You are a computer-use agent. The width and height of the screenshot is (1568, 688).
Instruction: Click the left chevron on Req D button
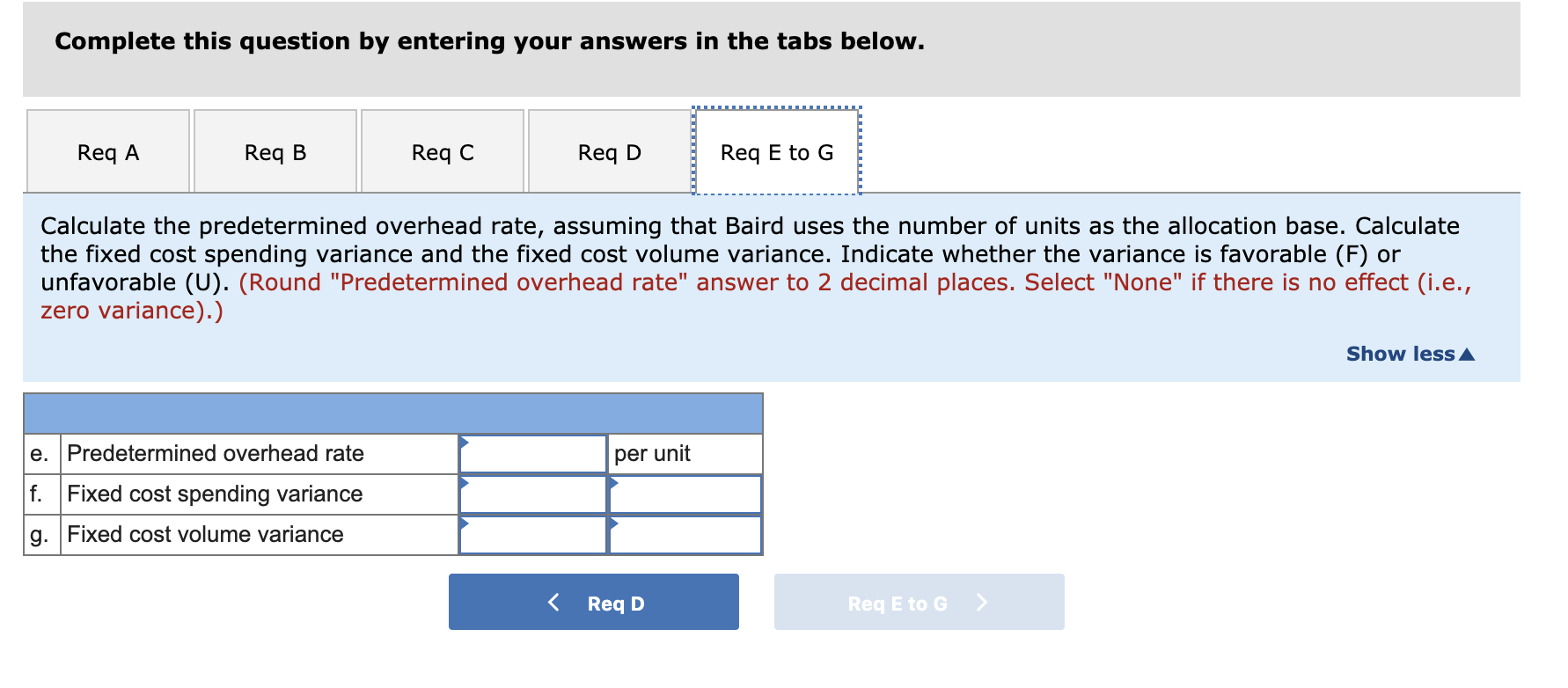pyautogui.click(x=553, y=602)
